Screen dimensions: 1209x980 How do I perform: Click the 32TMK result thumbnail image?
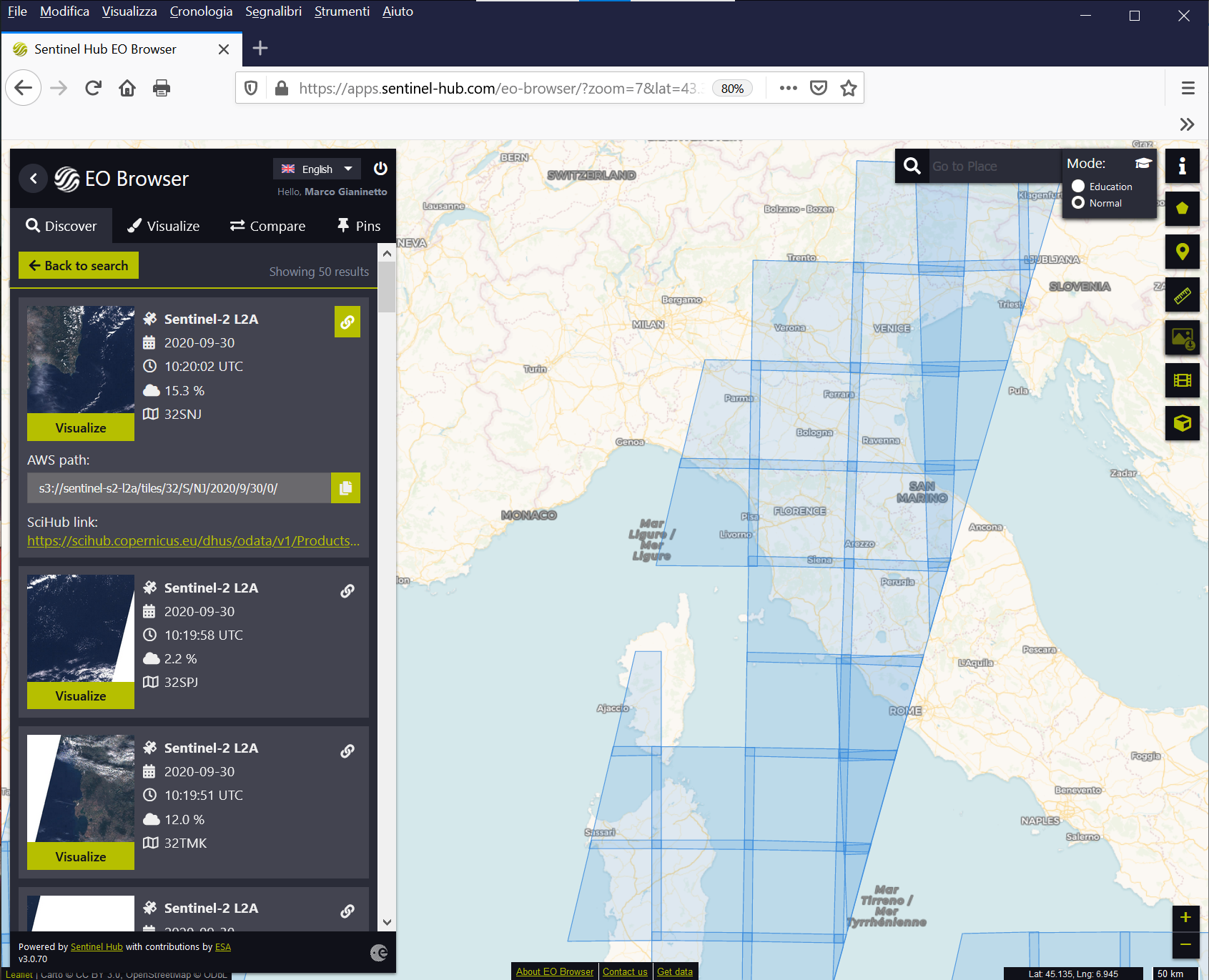coord(81,788)
